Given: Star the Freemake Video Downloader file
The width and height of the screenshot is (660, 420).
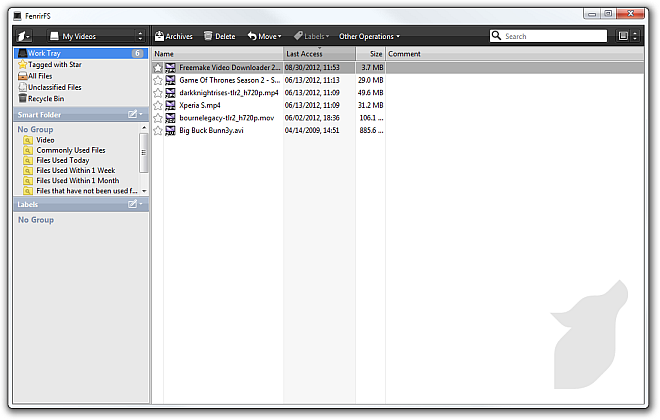Looking at the screenshot, I should 157,68.
